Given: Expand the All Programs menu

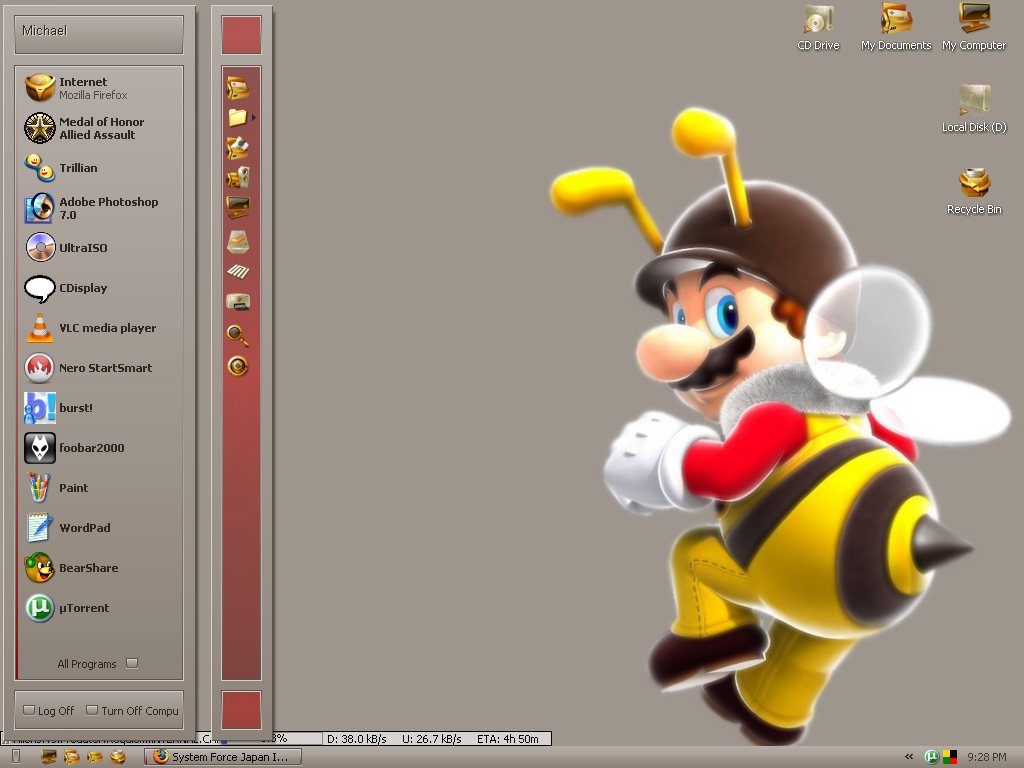Looking at the screenshot, I should pos(97,664).
